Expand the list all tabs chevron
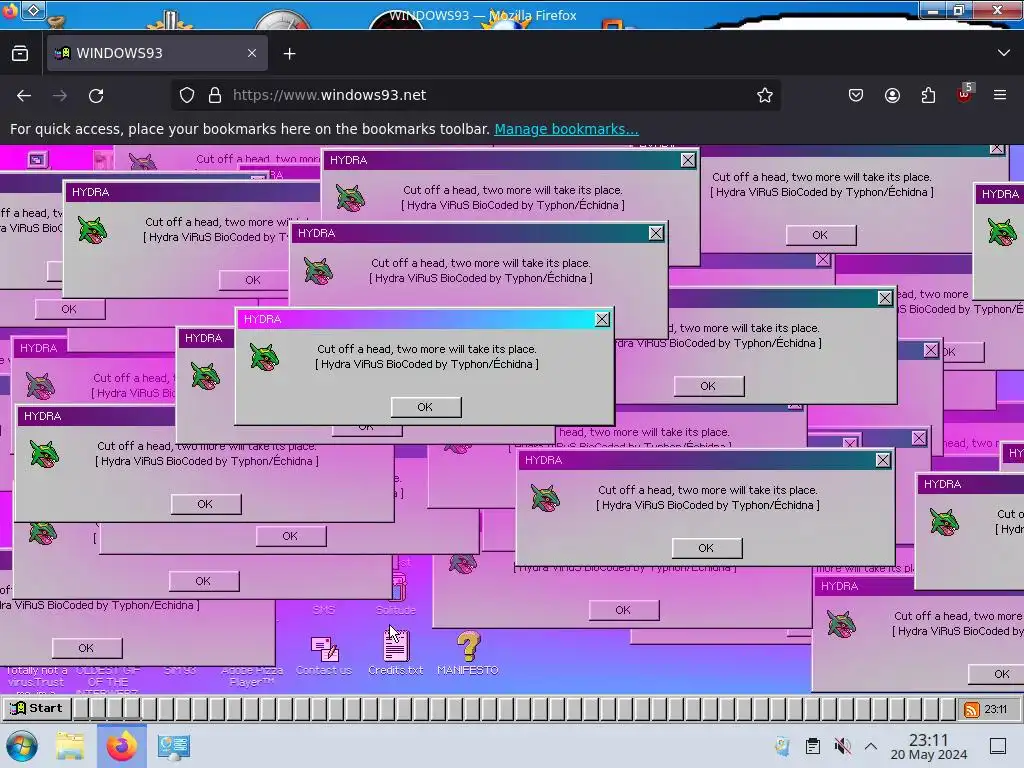This screenshot has height=768, width=1024. 1004,53
